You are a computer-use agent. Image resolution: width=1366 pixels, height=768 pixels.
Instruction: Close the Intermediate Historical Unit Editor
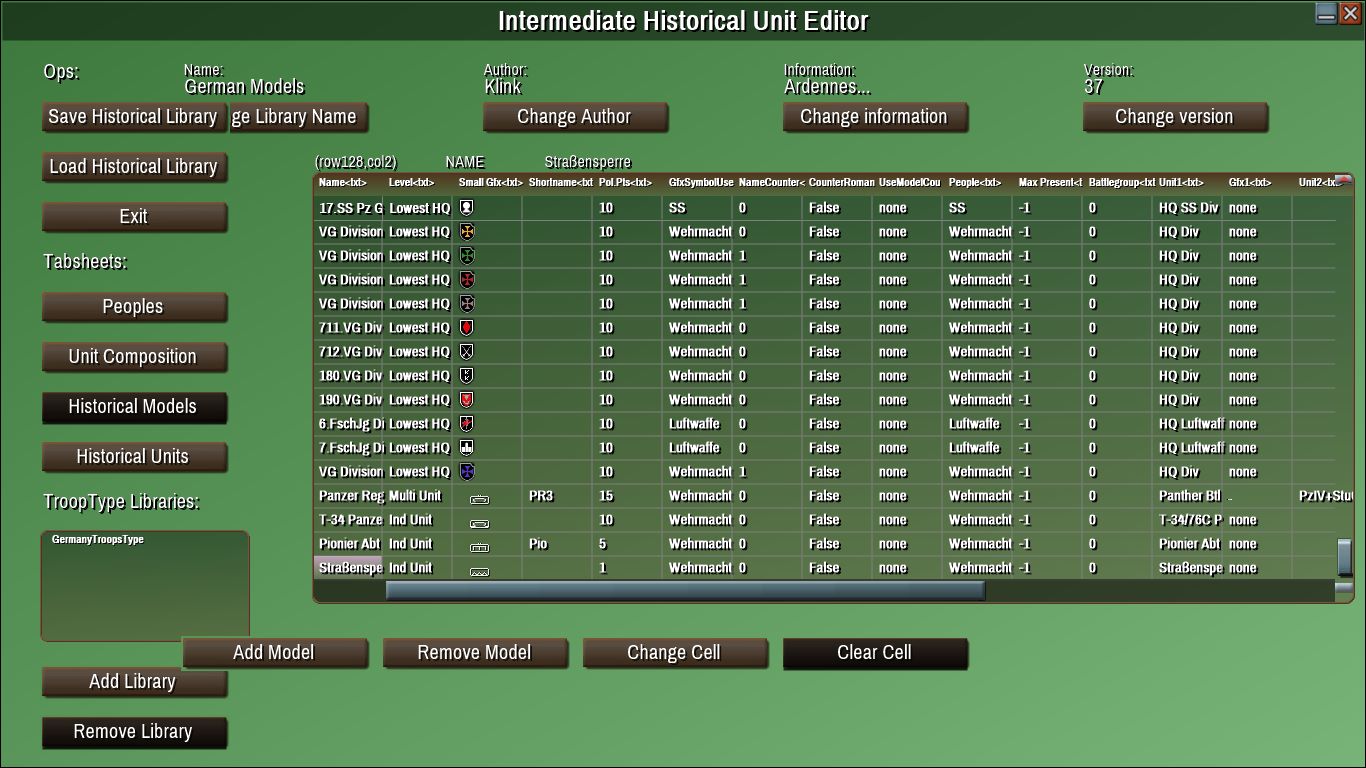[x=1350, y=13]
